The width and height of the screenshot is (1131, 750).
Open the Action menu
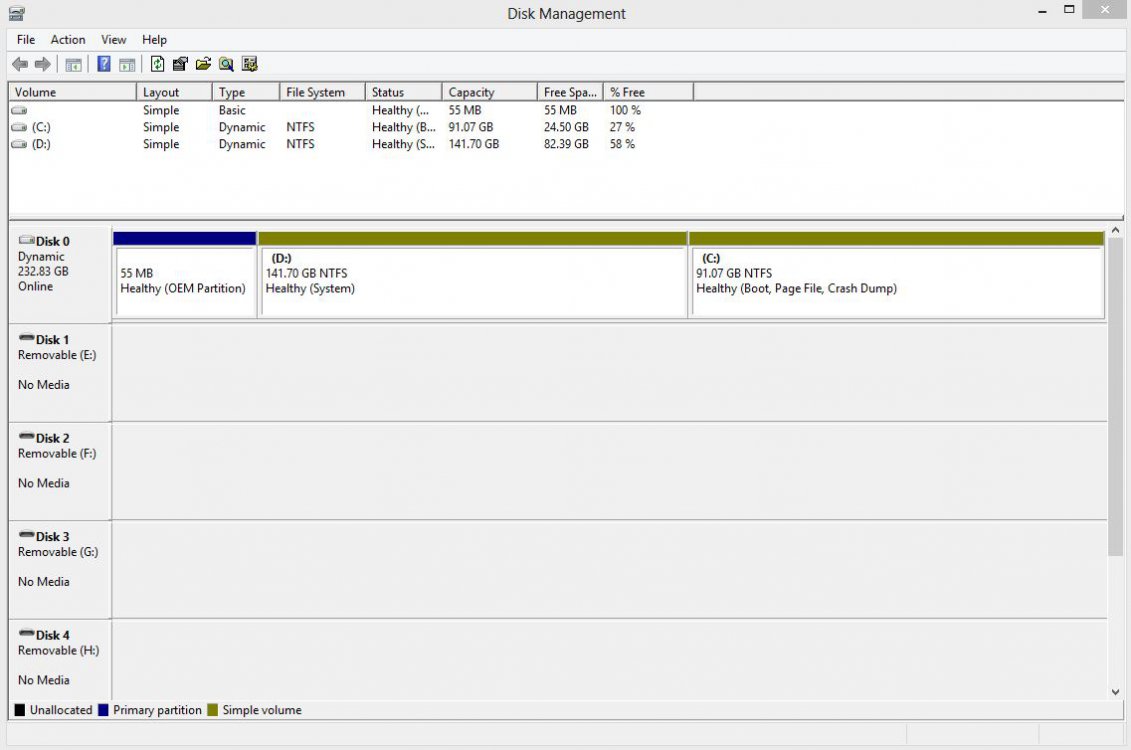pyautogui.click(x=67, y=39)
